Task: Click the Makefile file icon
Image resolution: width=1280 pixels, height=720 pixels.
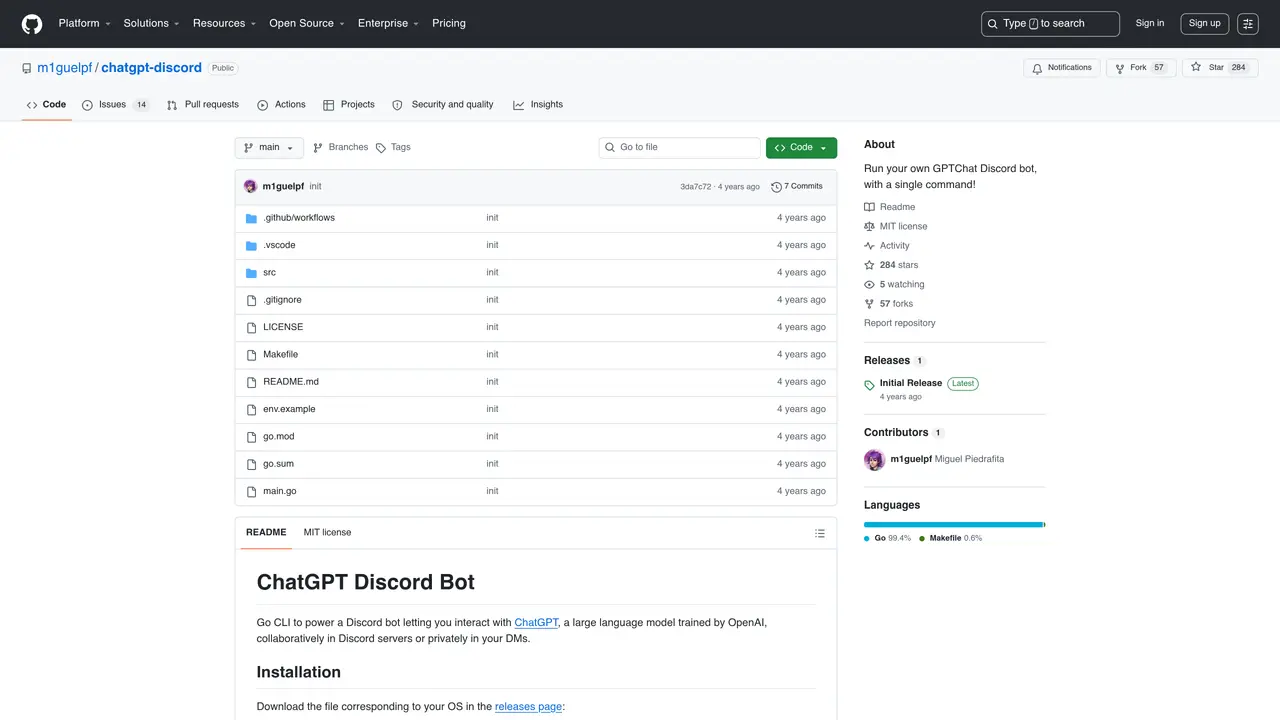Action: [252, 355]
